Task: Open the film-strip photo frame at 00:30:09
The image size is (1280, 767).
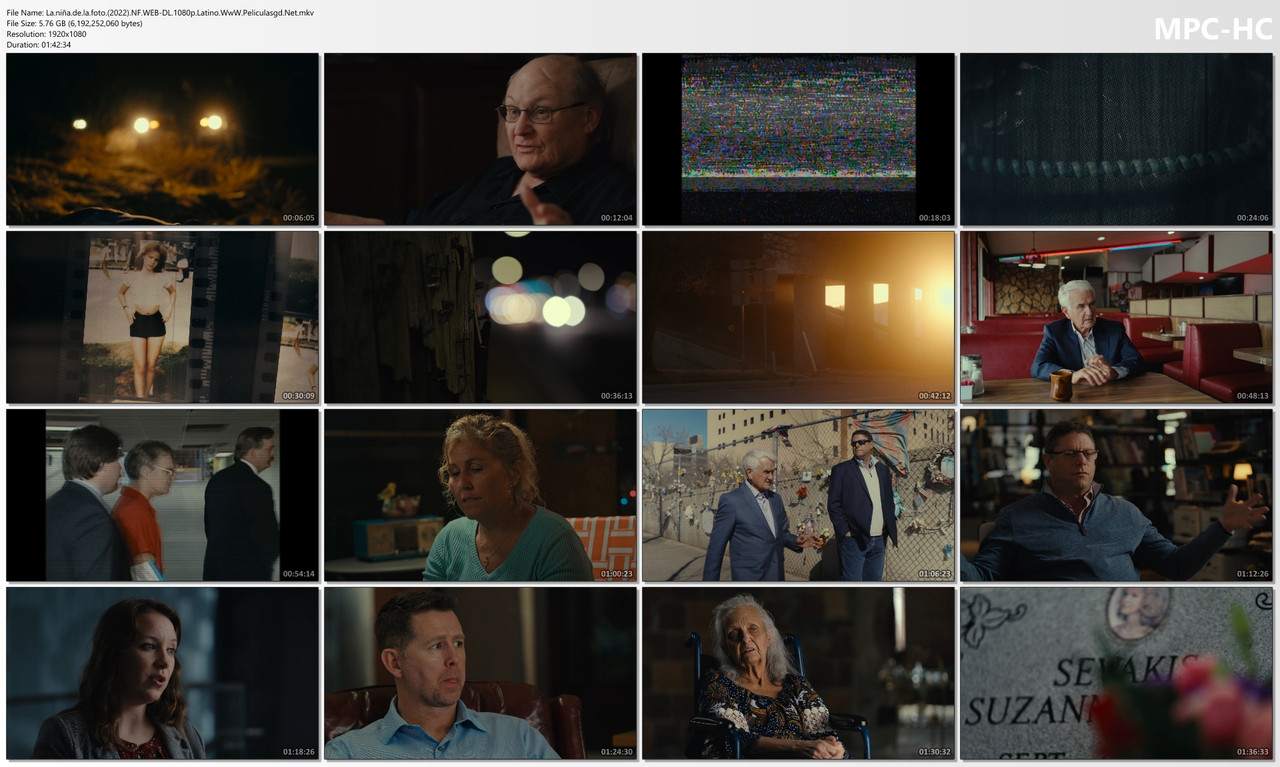Action: point(162,317)
